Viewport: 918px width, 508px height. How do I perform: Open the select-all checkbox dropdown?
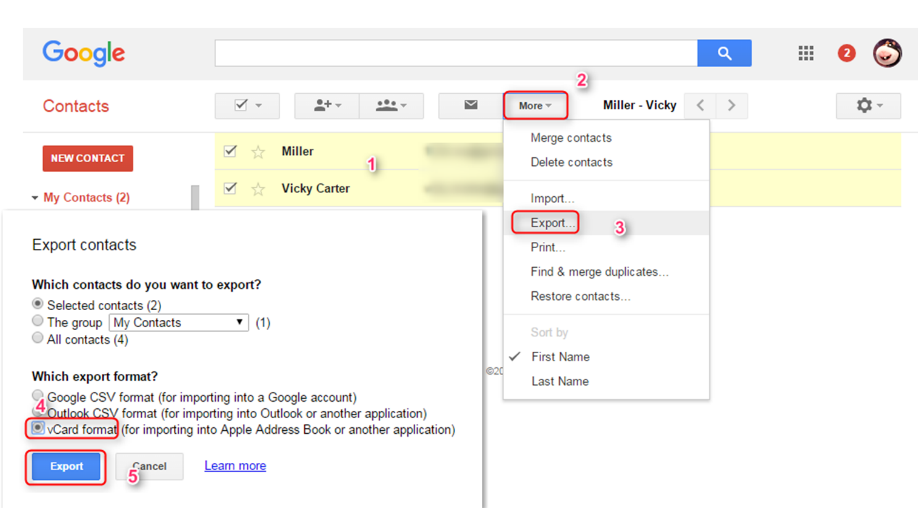pyautogui.click(x=247, y=105)
